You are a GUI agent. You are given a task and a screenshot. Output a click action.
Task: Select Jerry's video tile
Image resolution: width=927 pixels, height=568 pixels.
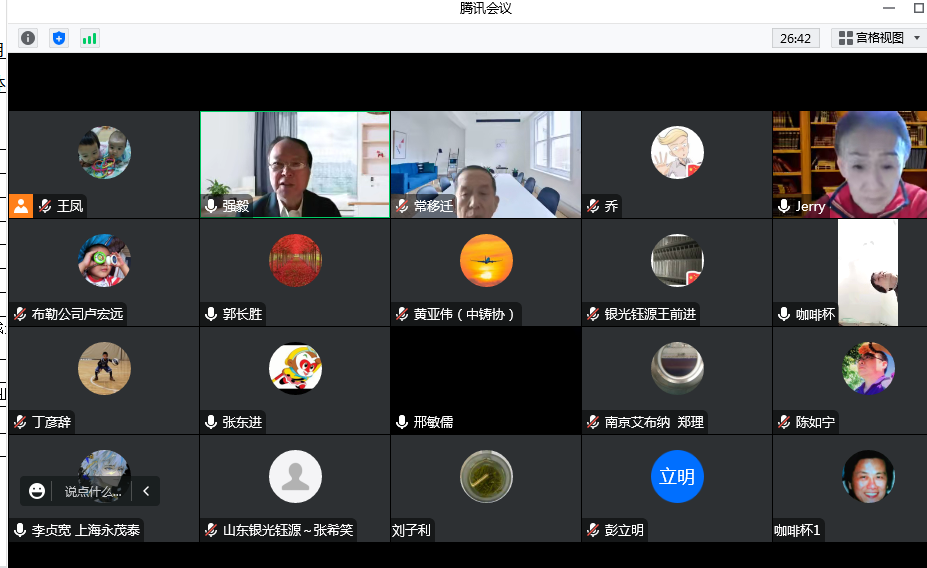click(x=850, y=164)
